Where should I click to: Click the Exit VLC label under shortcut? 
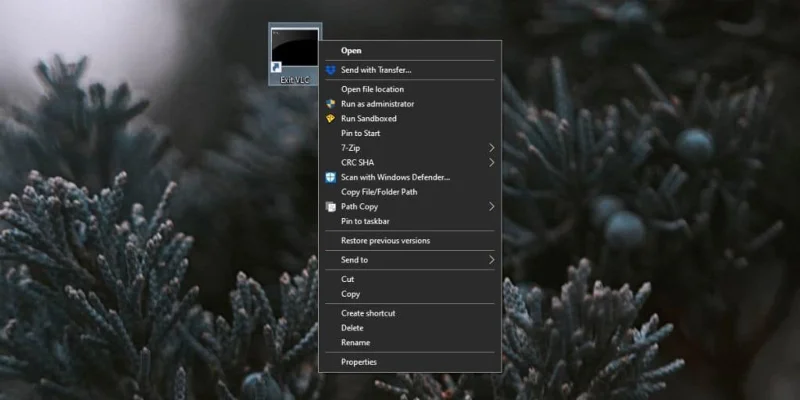pos(295,80)
